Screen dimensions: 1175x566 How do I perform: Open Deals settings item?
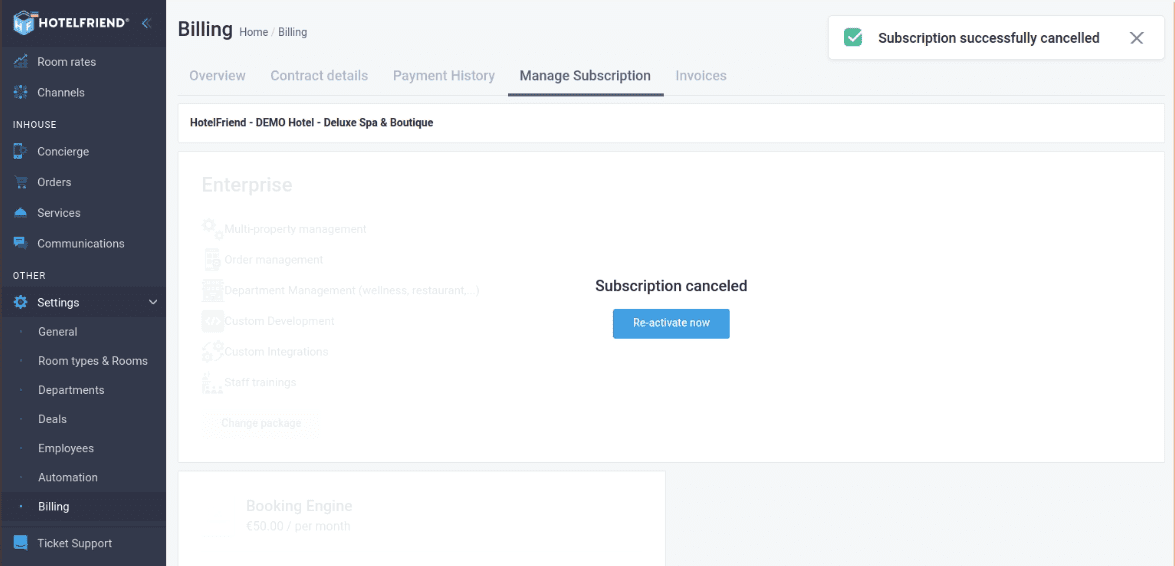click(52, 419)
